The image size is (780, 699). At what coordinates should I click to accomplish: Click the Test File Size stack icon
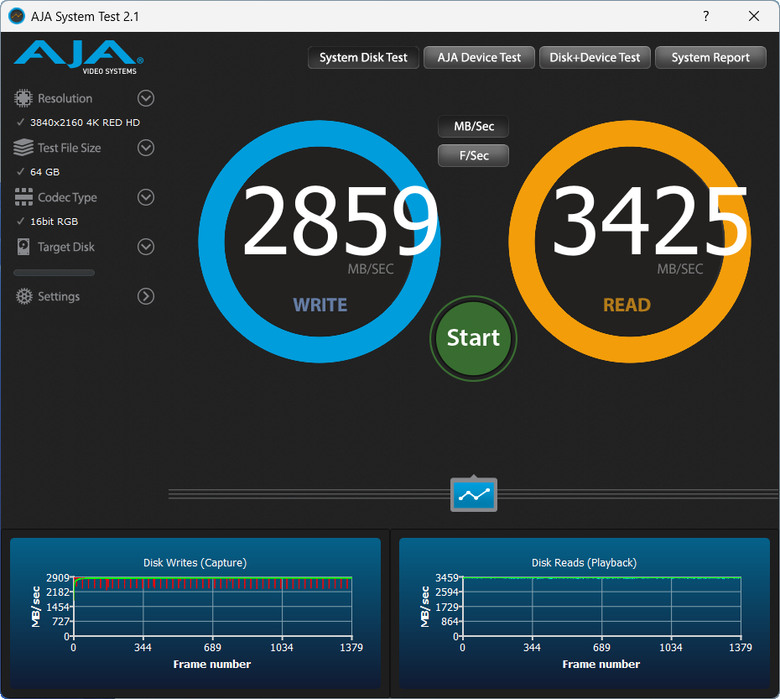(23, 147)
